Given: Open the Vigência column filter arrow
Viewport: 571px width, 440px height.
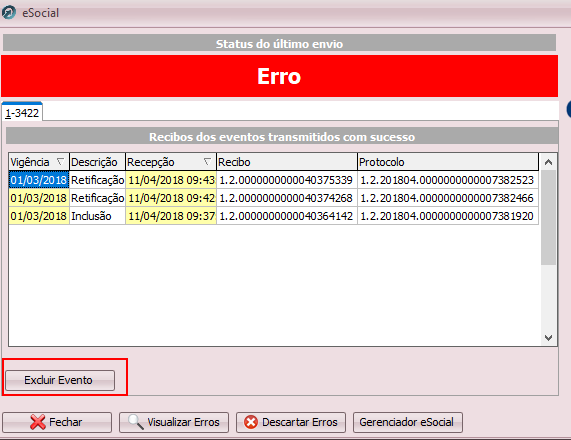Looking at the screenshot, I should (x=60, y=161).
